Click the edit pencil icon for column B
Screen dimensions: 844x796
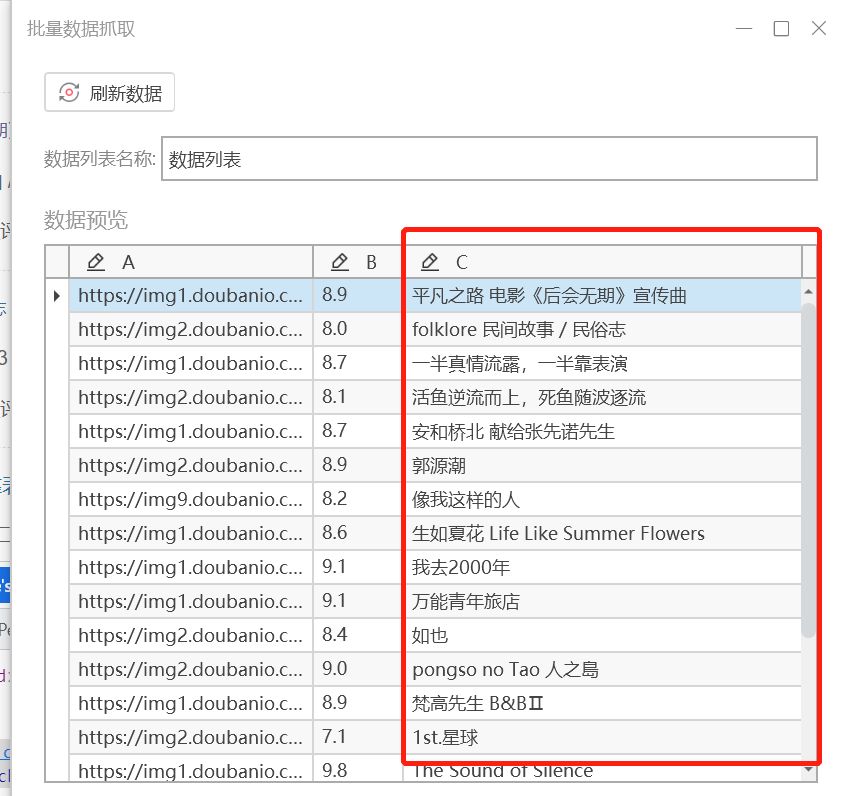(340, 262)
